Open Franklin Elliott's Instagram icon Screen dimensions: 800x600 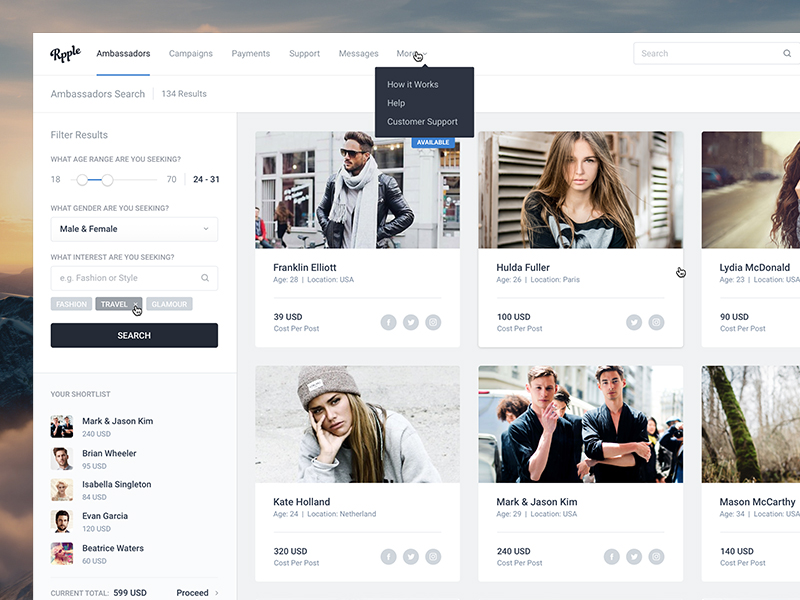(x=433, y=322)
